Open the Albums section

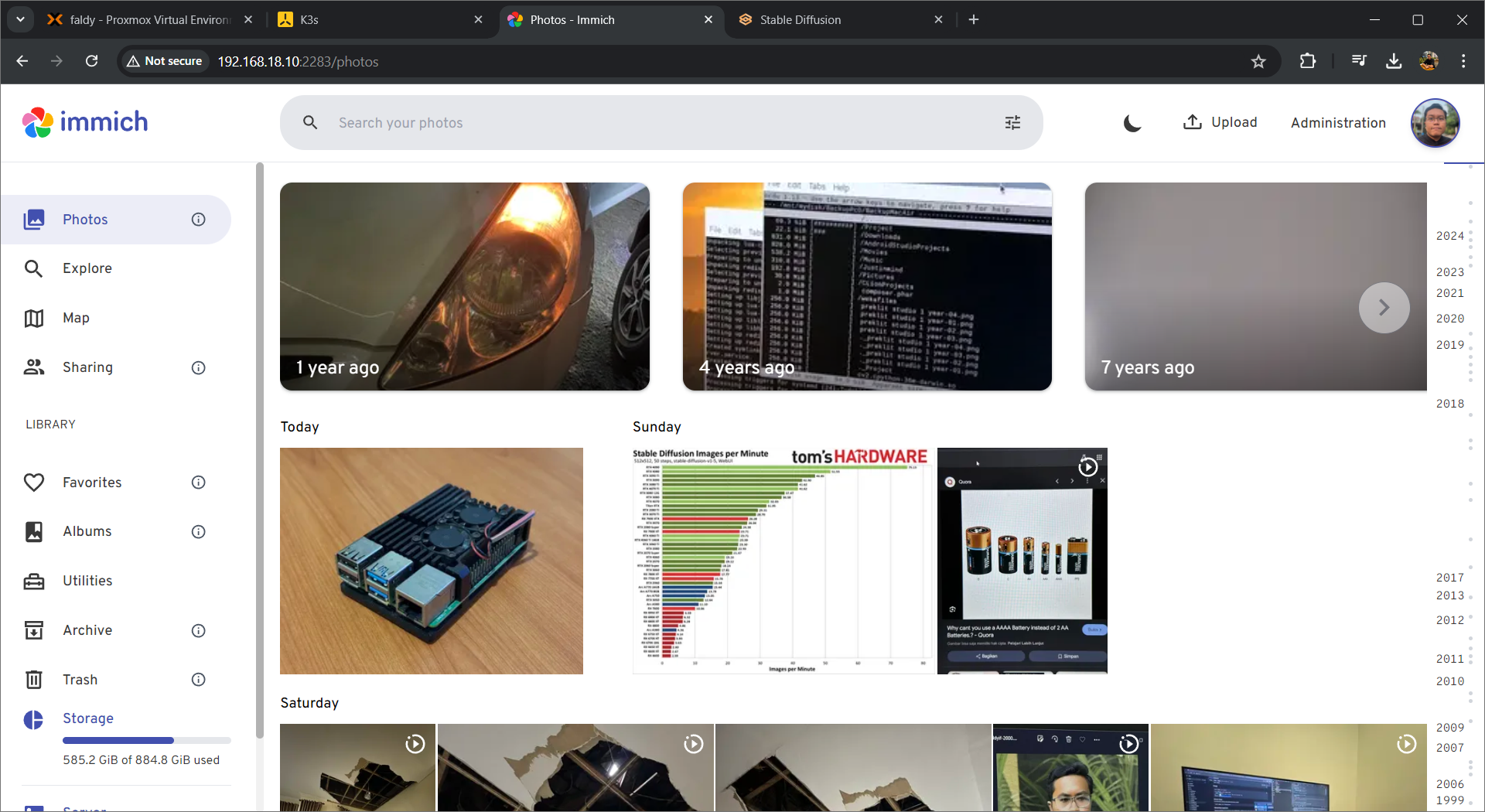(x=87, y=531)
